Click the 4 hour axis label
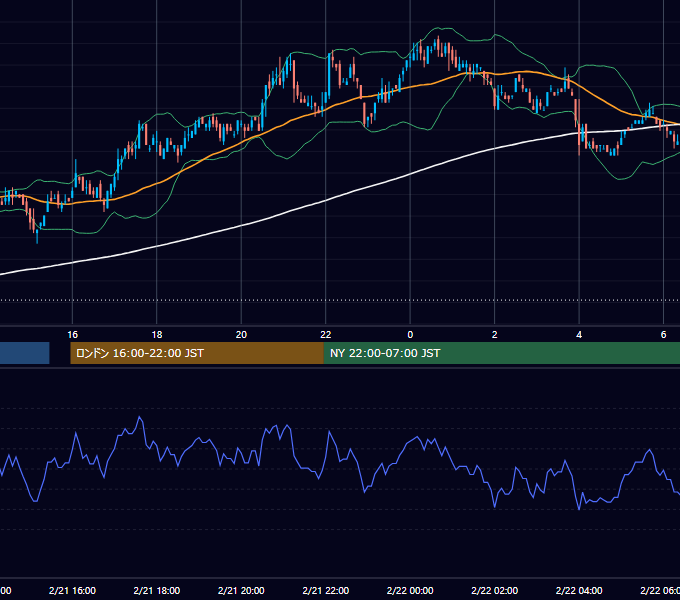The height and width of the screenshot is (600, 680). click(579, 335)
